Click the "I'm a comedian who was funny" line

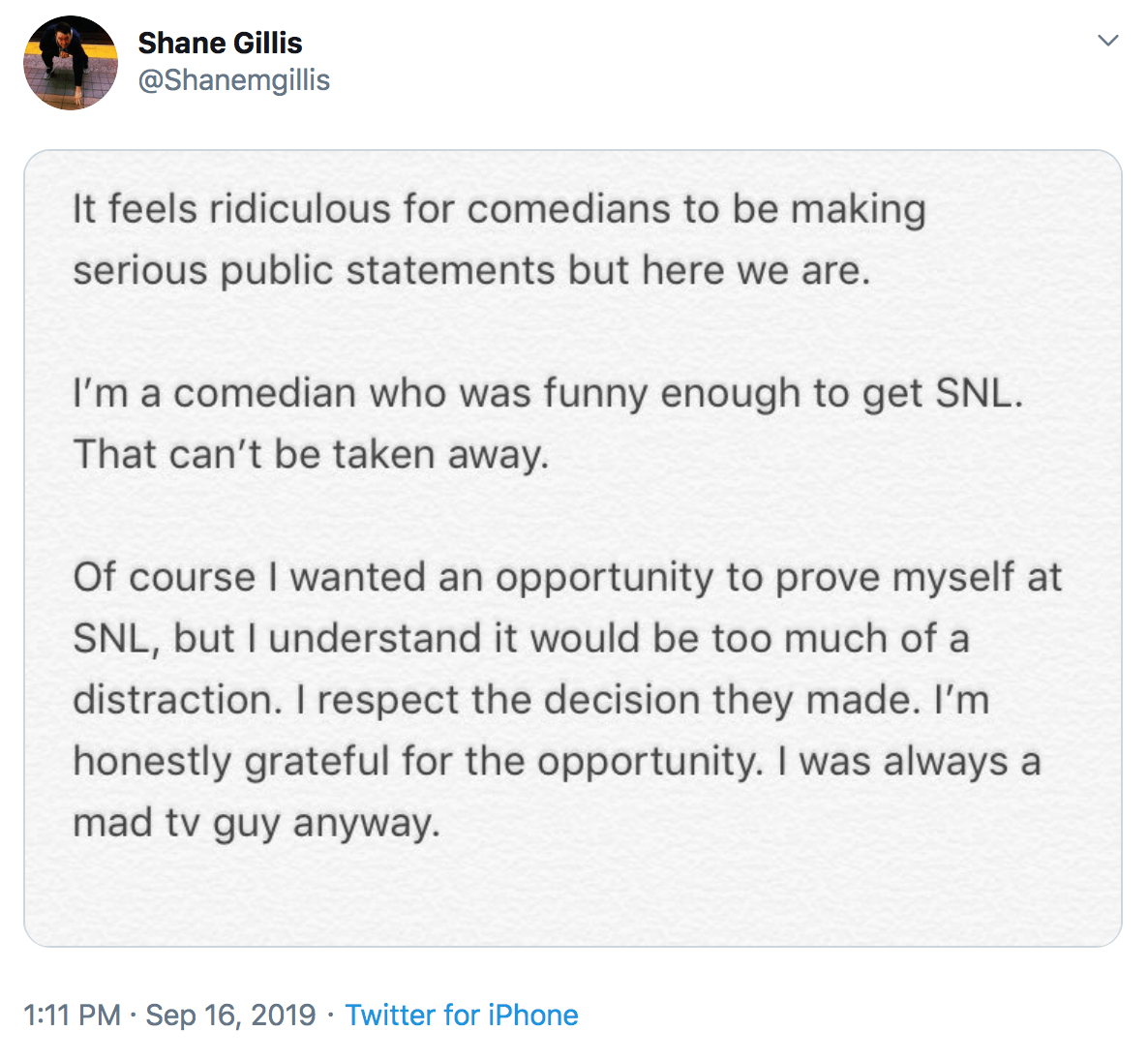(x=547, y=393)
